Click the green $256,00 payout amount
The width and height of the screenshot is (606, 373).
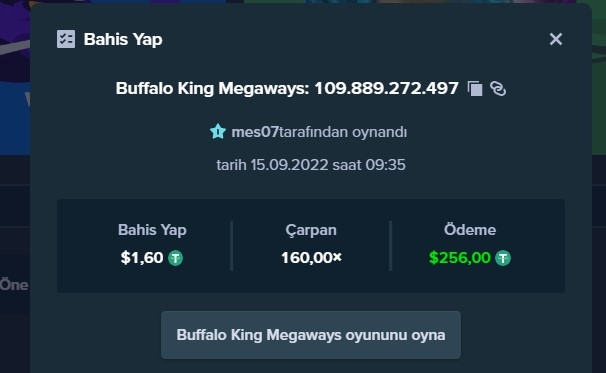(460, 258)
